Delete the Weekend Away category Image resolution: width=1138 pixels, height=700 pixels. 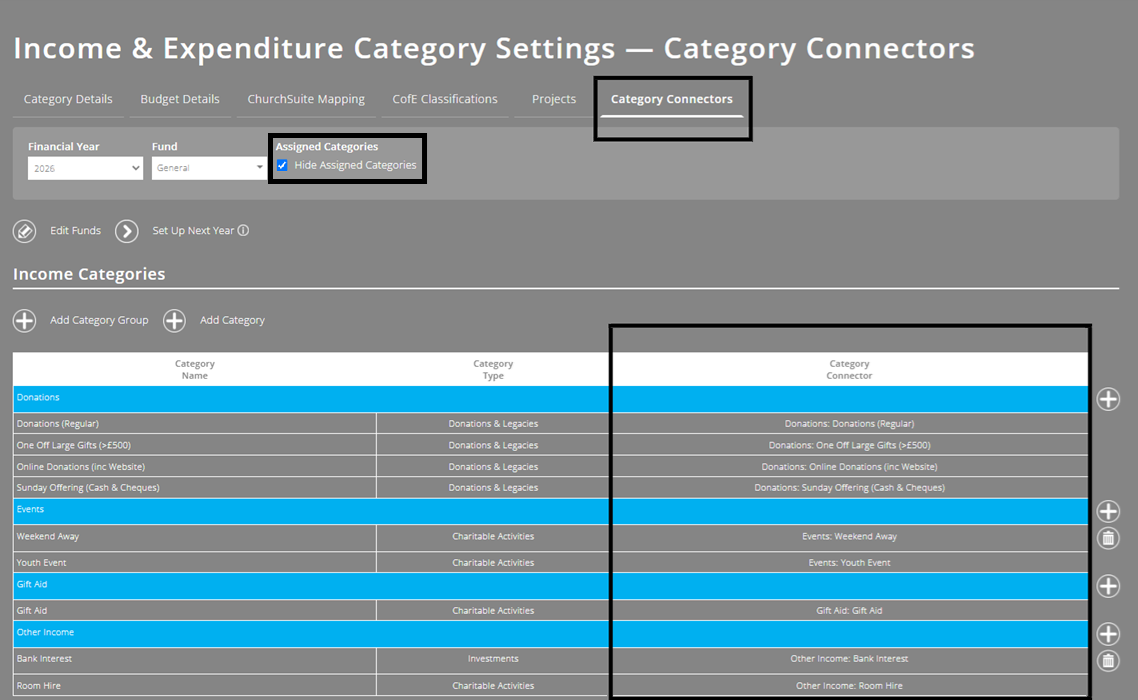coord(1108,538)
